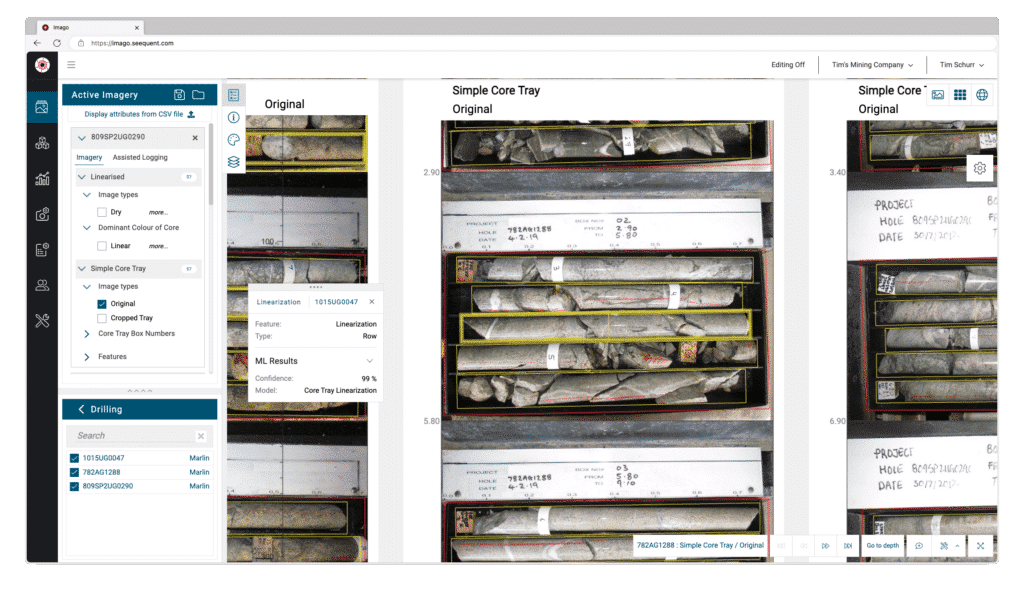Open the tools wrench icon in sidebar
The width and height of the screenshot is (1024, 597).
pyautogui.click(x=42, y=320)
